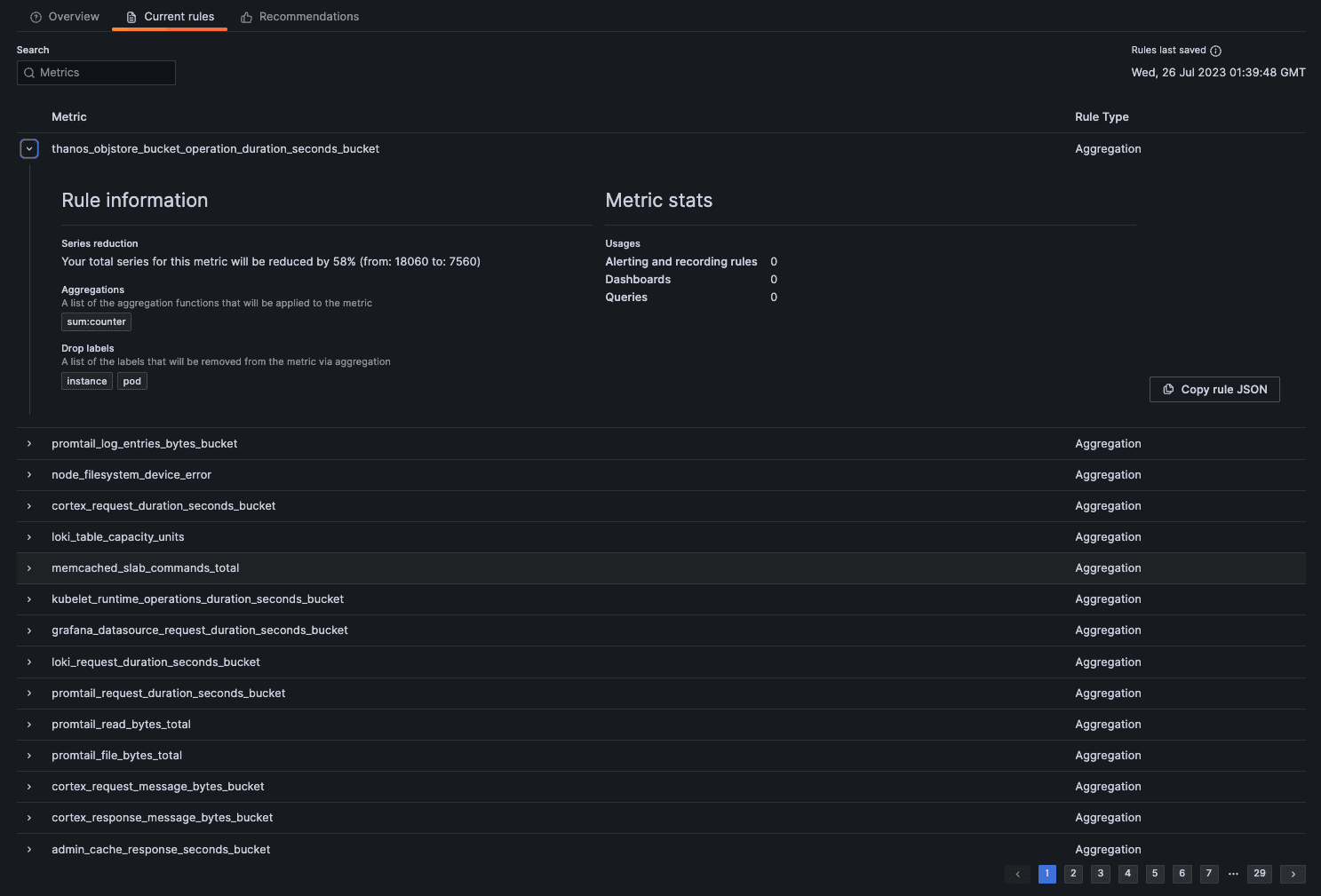Click the previous page arrow icon

click(x=1017, y=874)
